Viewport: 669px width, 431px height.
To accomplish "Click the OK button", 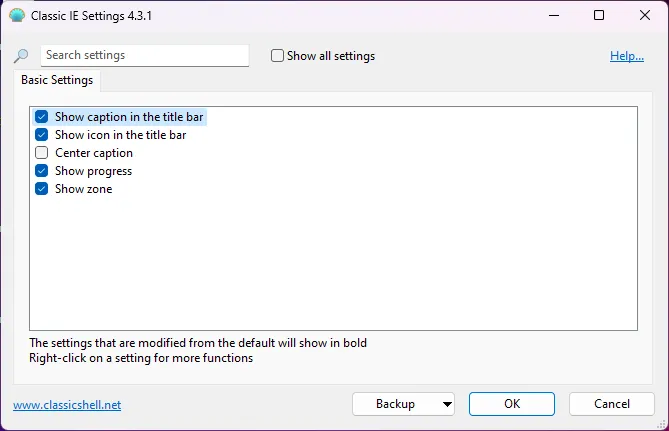I will [x=511, y=404].
